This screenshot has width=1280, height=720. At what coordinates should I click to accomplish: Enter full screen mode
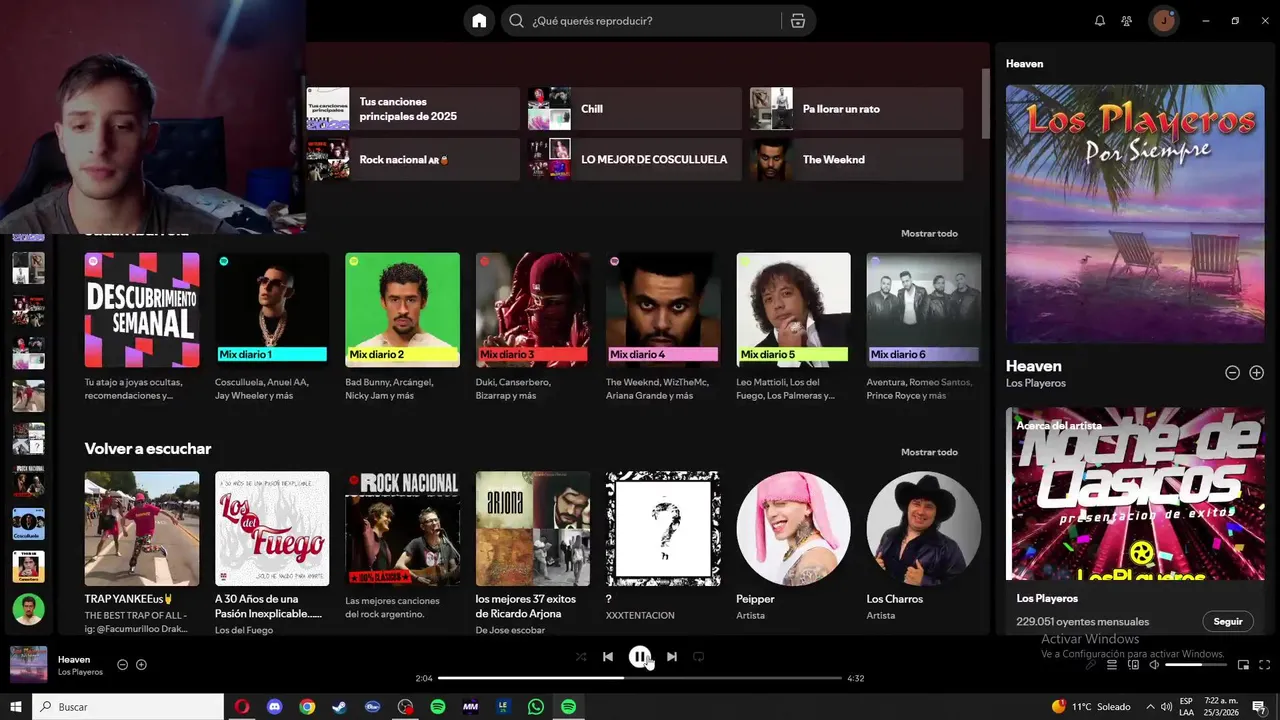tap(1265, 665)
